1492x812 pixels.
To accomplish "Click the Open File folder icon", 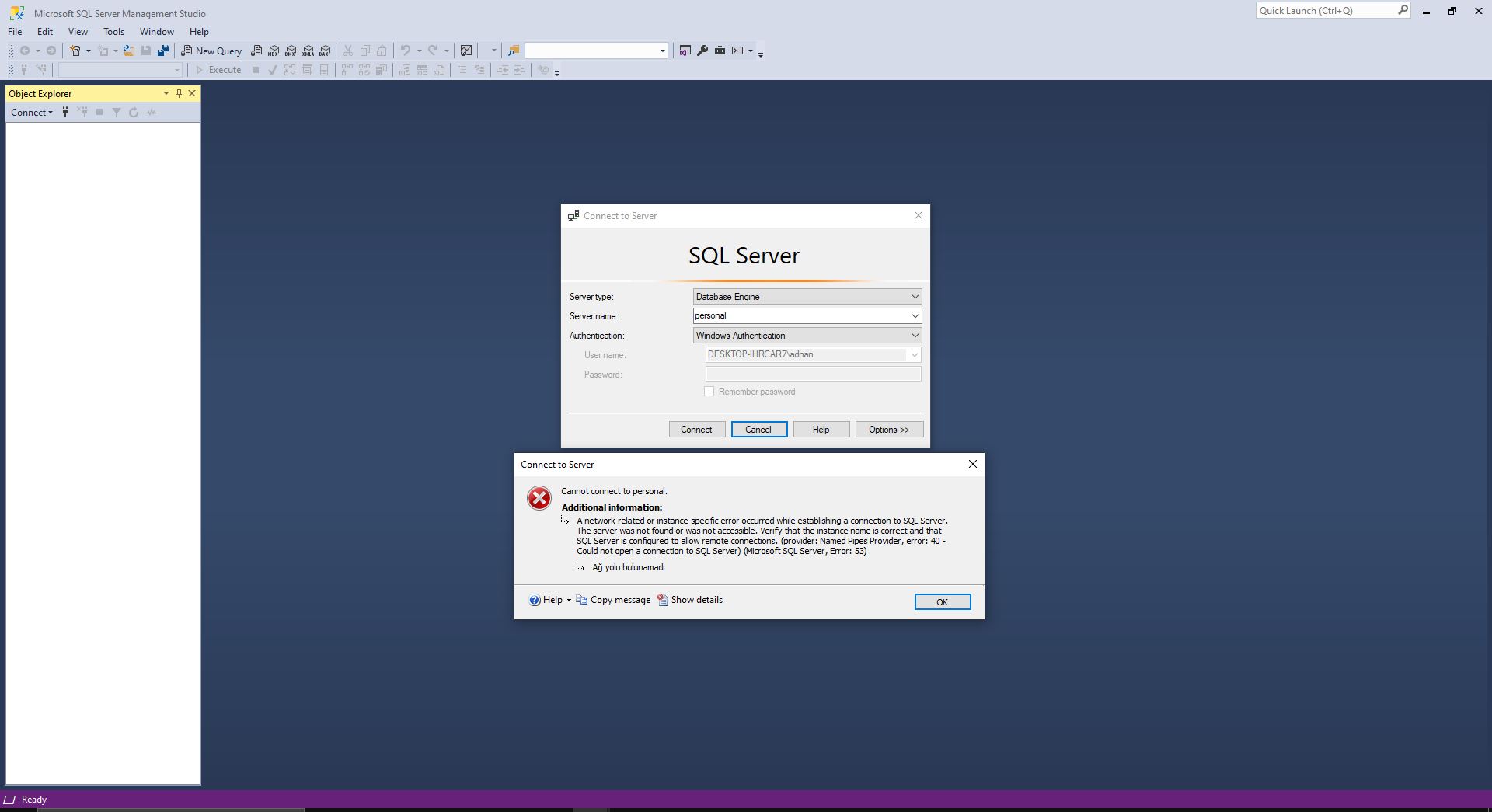I will pyautogui.click(x=129, y=51).
